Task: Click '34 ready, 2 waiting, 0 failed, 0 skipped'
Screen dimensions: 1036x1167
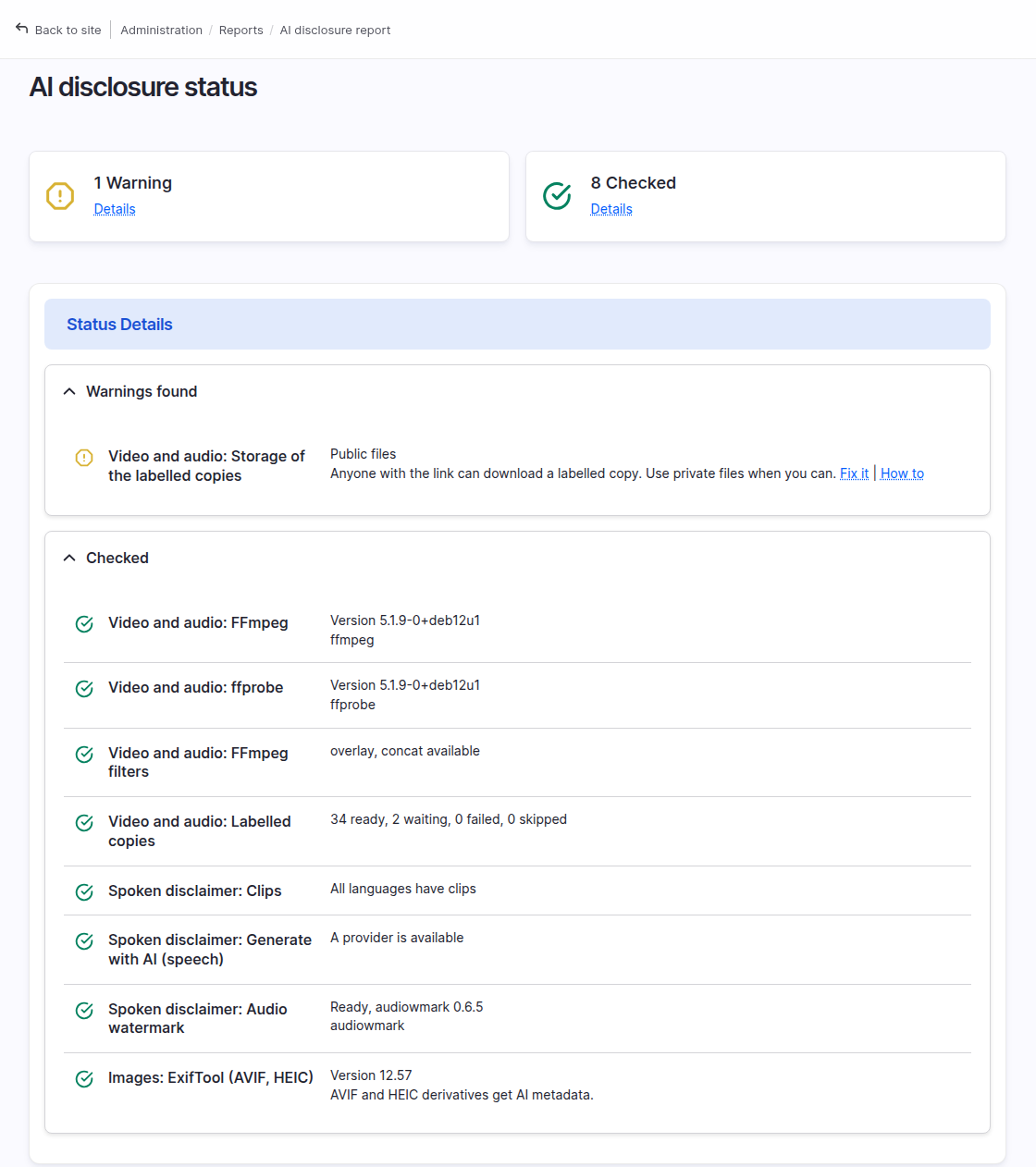Action: (449, 819)
